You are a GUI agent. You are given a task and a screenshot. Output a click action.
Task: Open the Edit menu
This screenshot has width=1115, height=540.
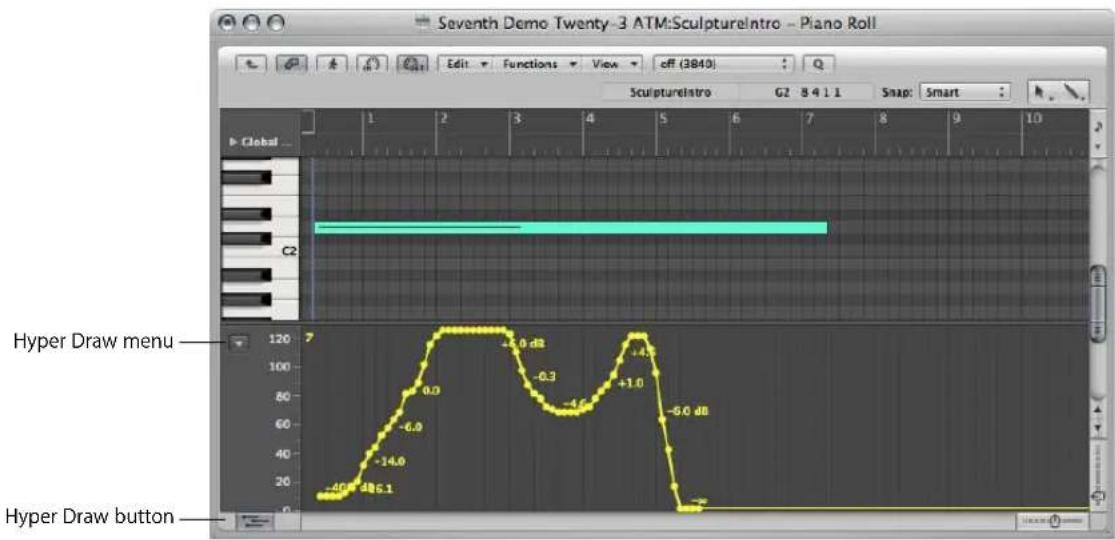click(465, 63)
